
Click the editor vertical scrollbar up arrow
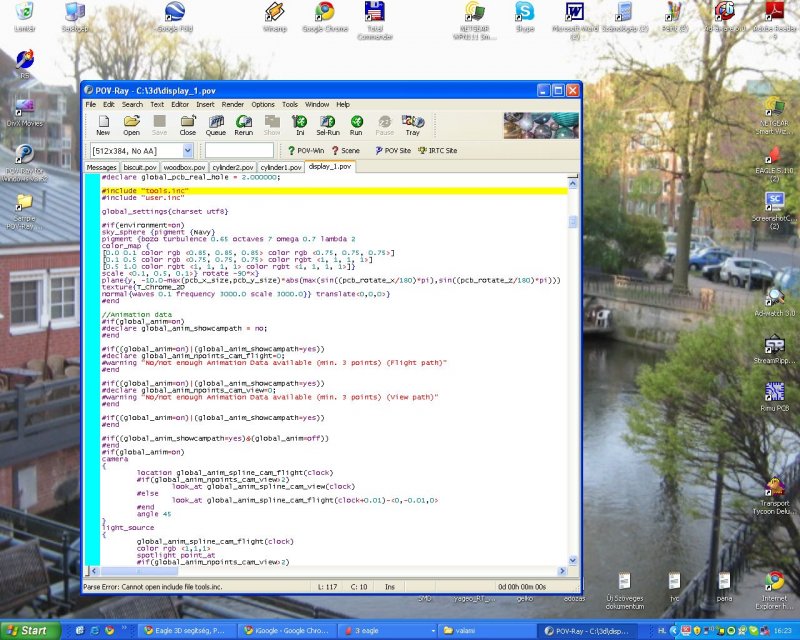(x=573, y=184)
